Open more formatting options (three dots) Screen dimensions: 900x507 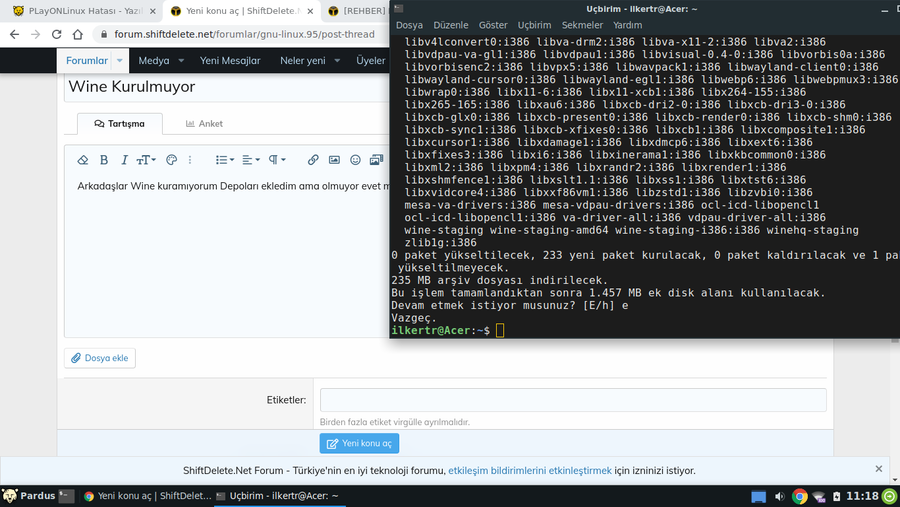tap(190, 160)
